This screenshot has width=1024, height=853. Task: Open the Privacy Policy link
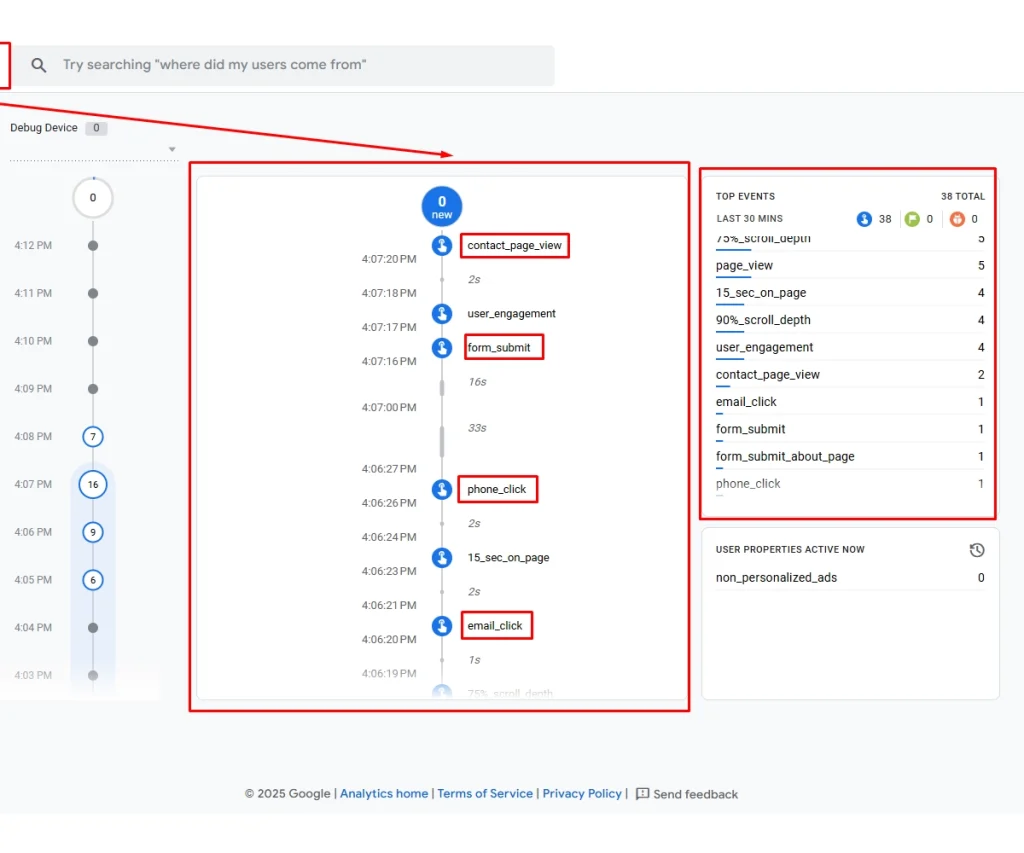(582, 793)
